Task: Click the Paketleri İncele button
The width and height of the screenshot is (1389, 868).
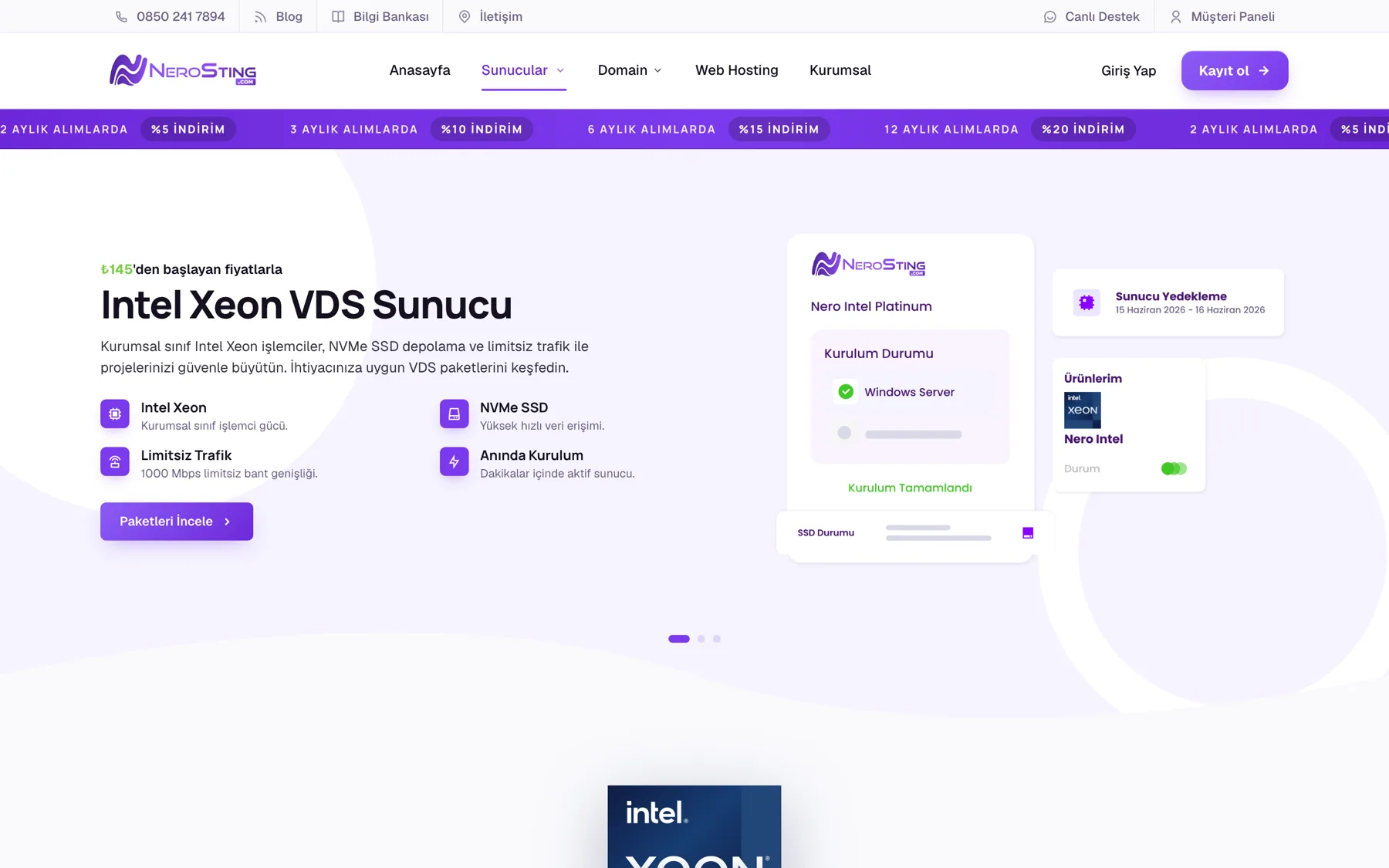Action: (x=177, y=522)
